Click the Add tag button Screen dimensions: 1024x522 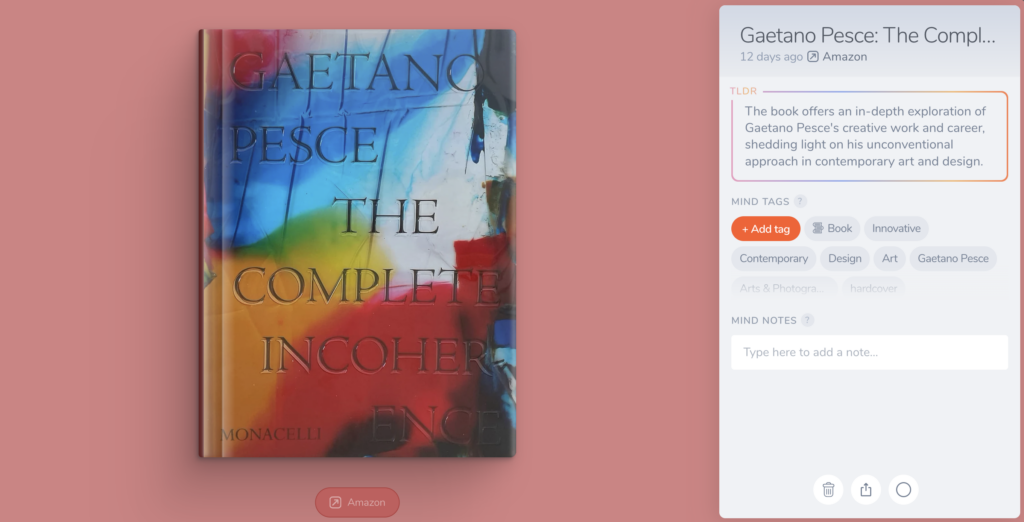(x=765, y=229)
